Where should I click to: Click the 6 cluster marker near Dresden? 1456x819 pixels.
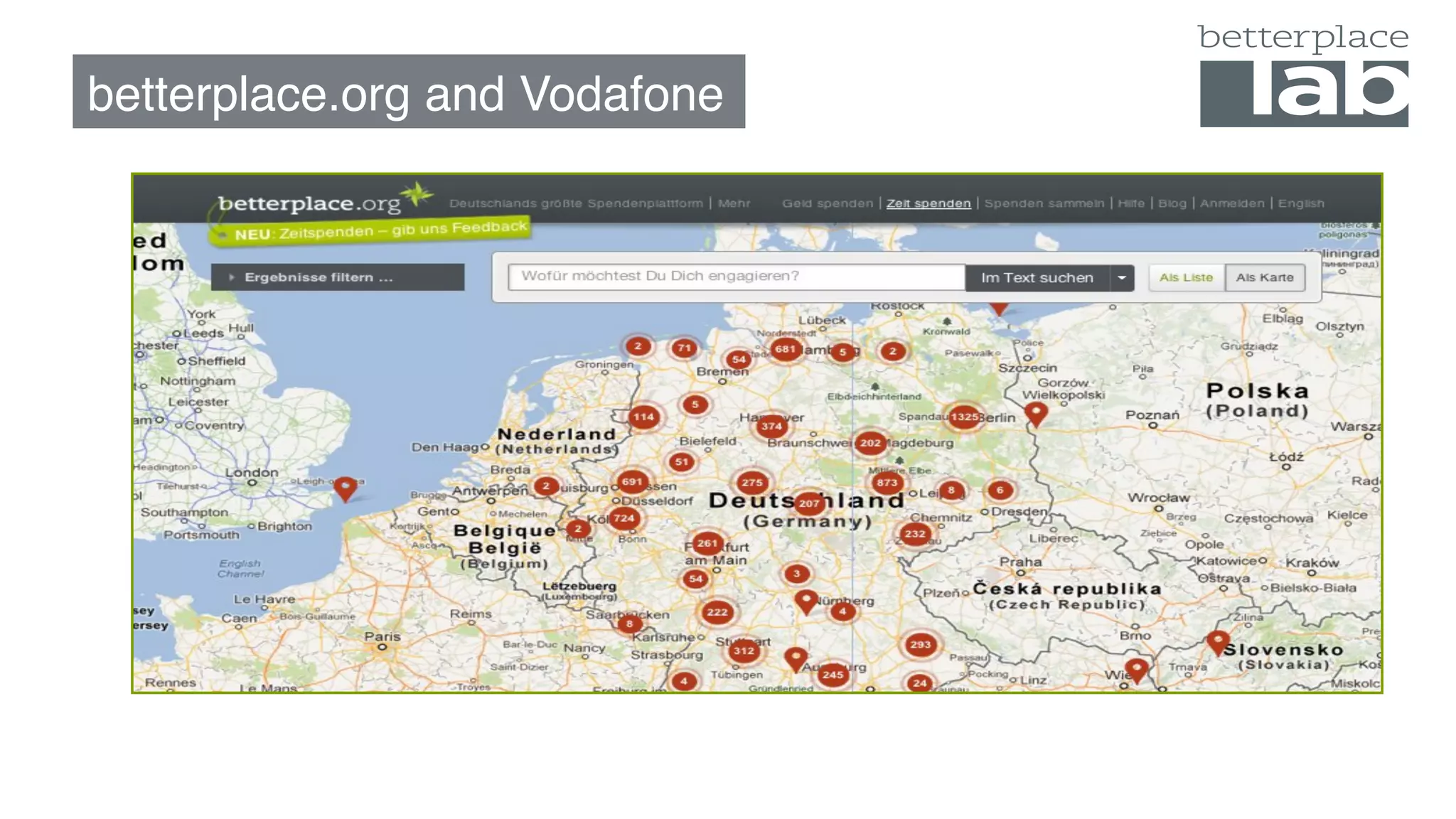coord(1000,490)
